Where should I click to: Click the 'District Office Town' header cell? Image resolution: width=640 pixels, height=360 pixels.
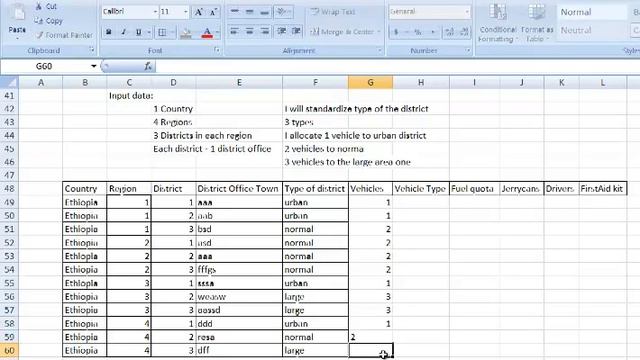[239, 189]
